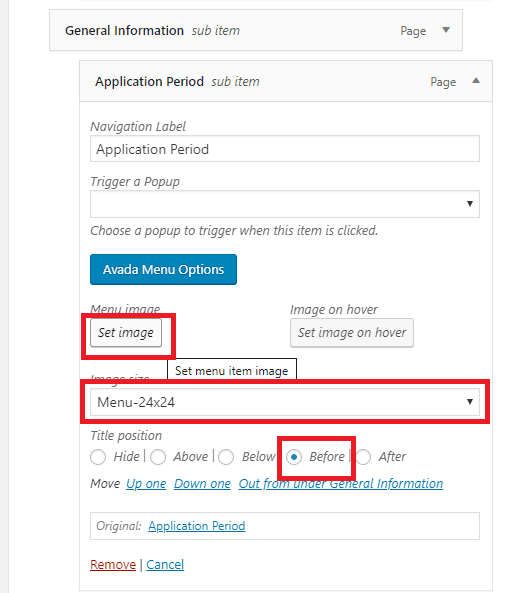Screen dimensions: 525x593
Task: Click the Set image on hover button
Action: pyautogui.click(x=352, y=333)
